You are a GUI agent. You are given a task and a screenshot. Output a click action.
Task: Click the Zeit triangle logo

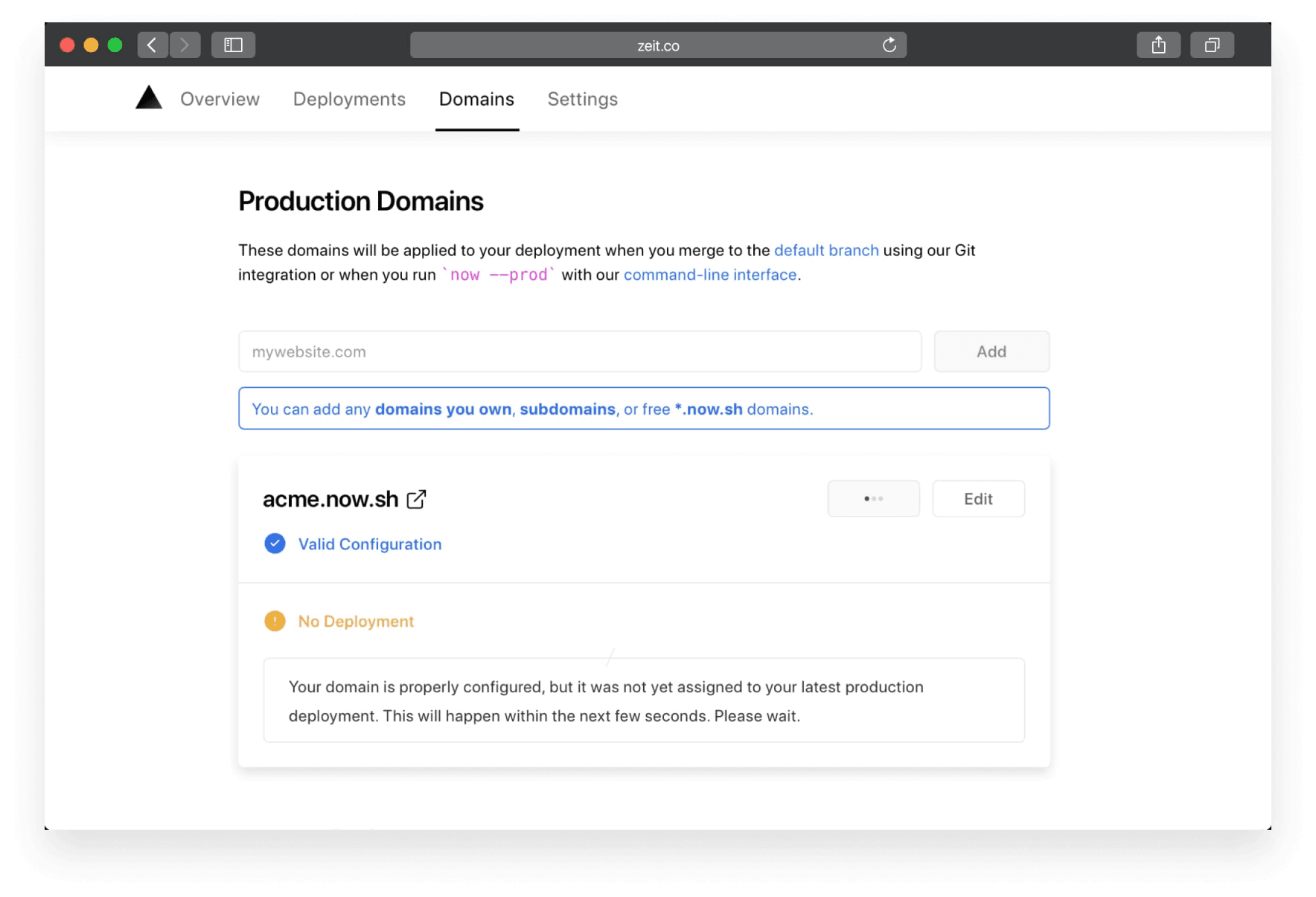tap(148, 97)
